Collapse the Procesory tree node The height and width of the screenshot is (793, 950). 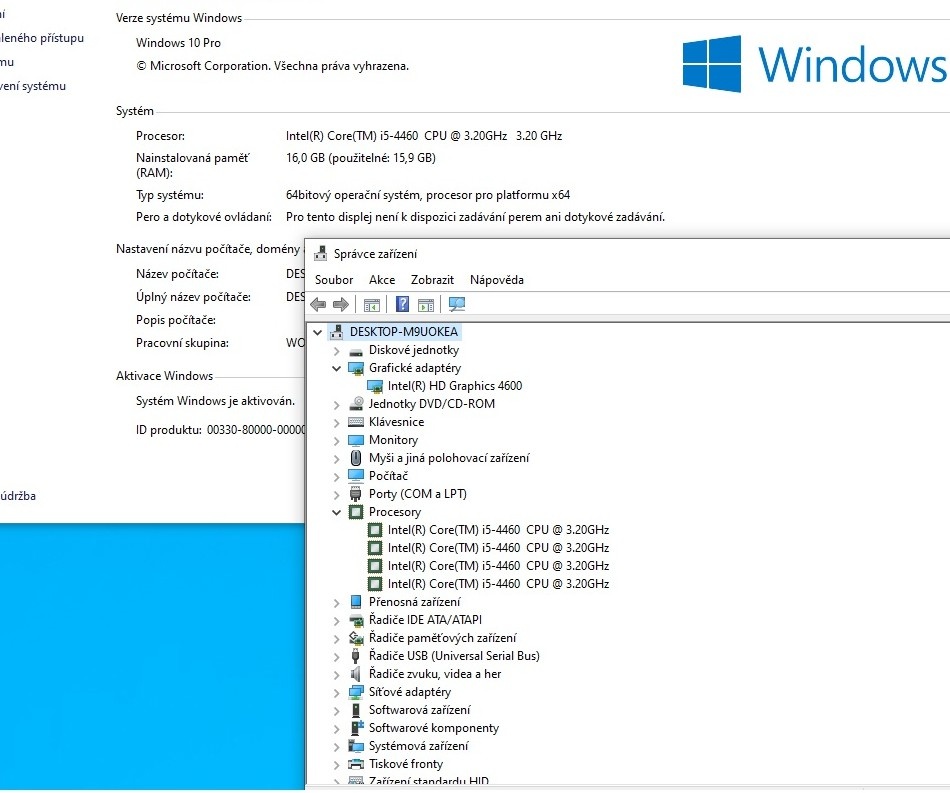coord(337,512)
